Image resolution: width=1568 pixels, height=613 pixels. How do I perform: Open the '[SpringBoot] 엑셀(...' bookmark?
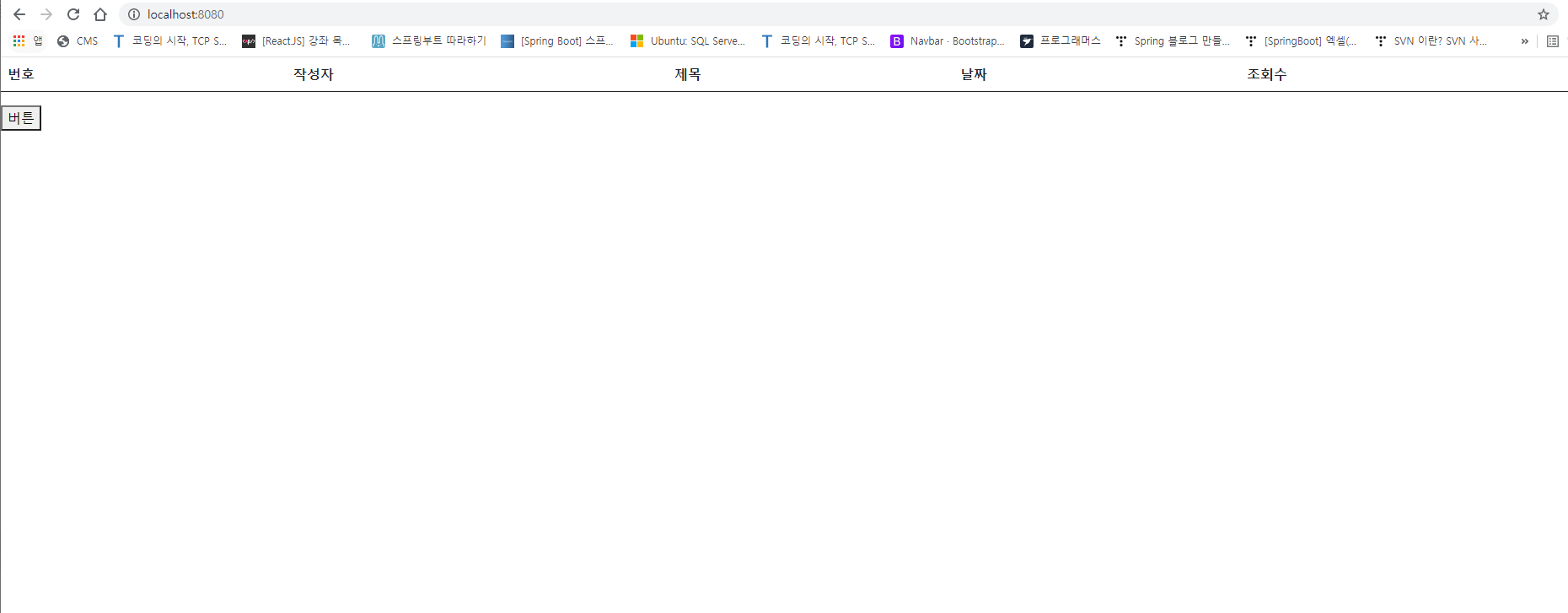pyautogui.click(x=1301, y=40)
